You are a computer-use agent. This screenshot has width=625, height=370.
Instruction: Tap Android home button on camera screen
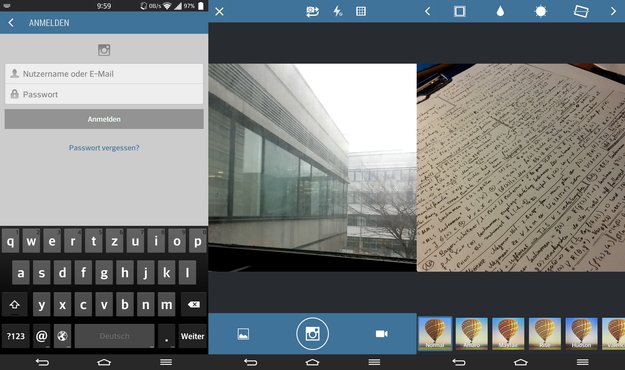coord(312,362)
